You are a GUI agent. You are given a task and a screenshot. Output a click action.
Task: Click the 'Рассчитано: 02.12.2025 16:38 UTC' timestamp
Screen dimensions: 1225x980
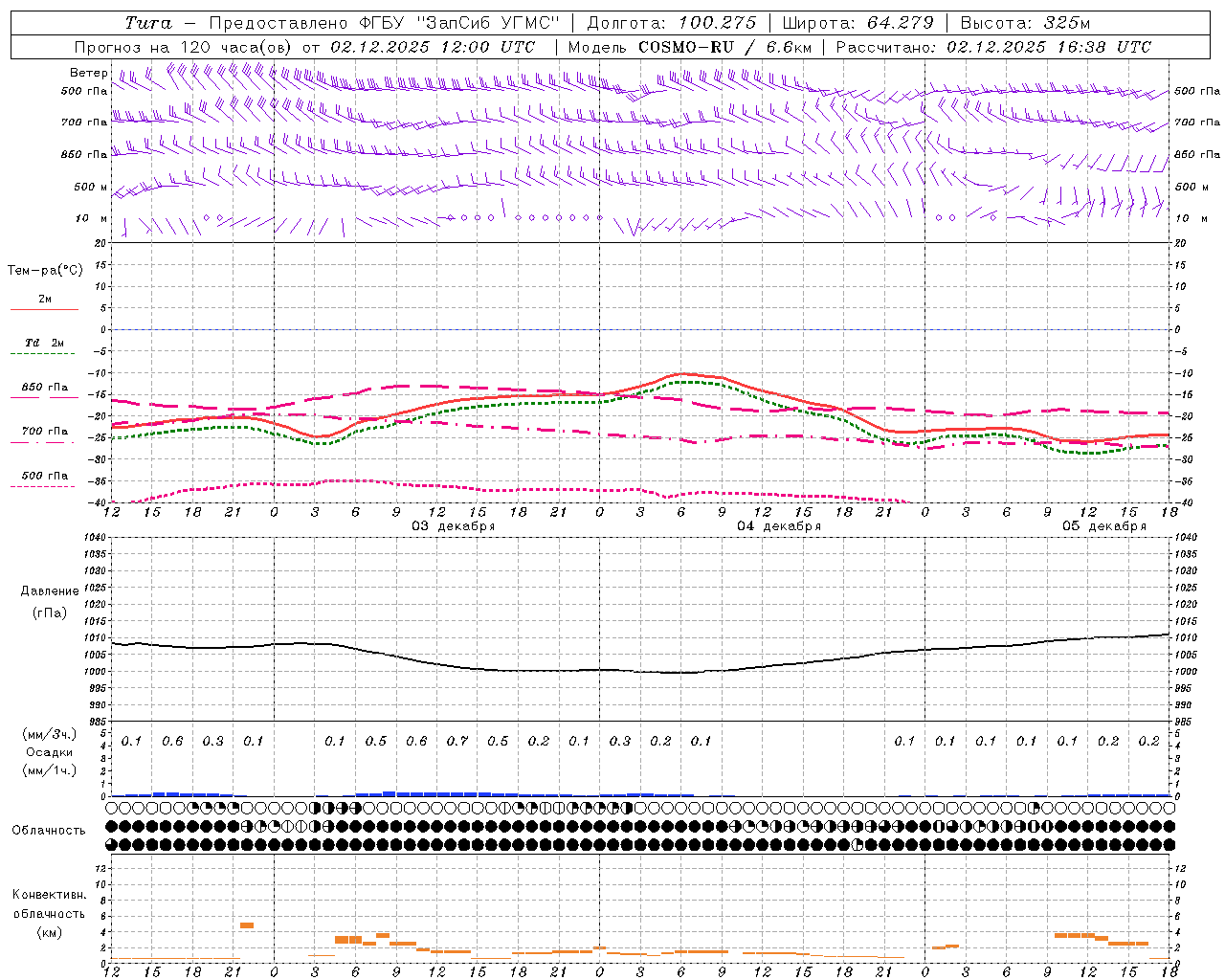point(993,47)
